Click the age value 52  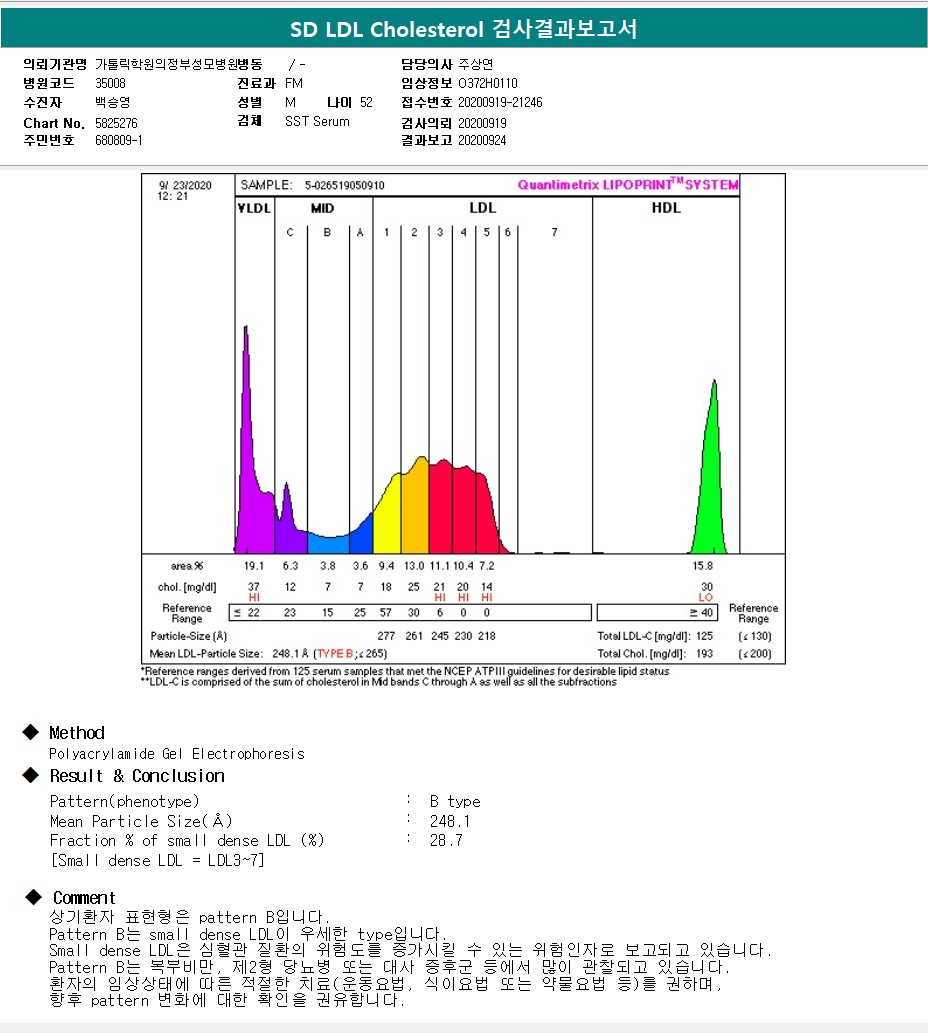coord(366,103)
